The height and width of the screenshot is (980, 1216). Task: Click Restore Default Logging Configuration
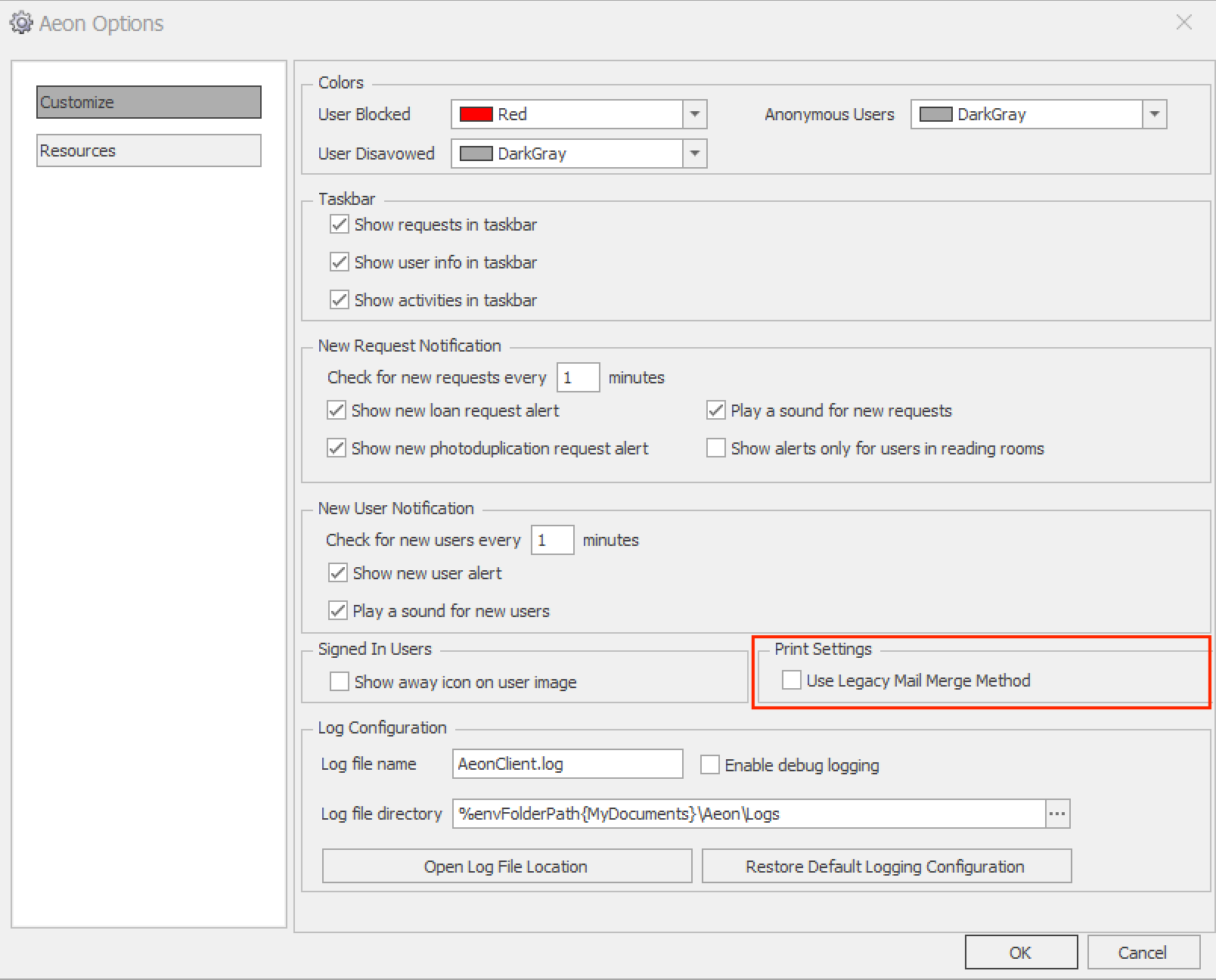coord(886,866)
